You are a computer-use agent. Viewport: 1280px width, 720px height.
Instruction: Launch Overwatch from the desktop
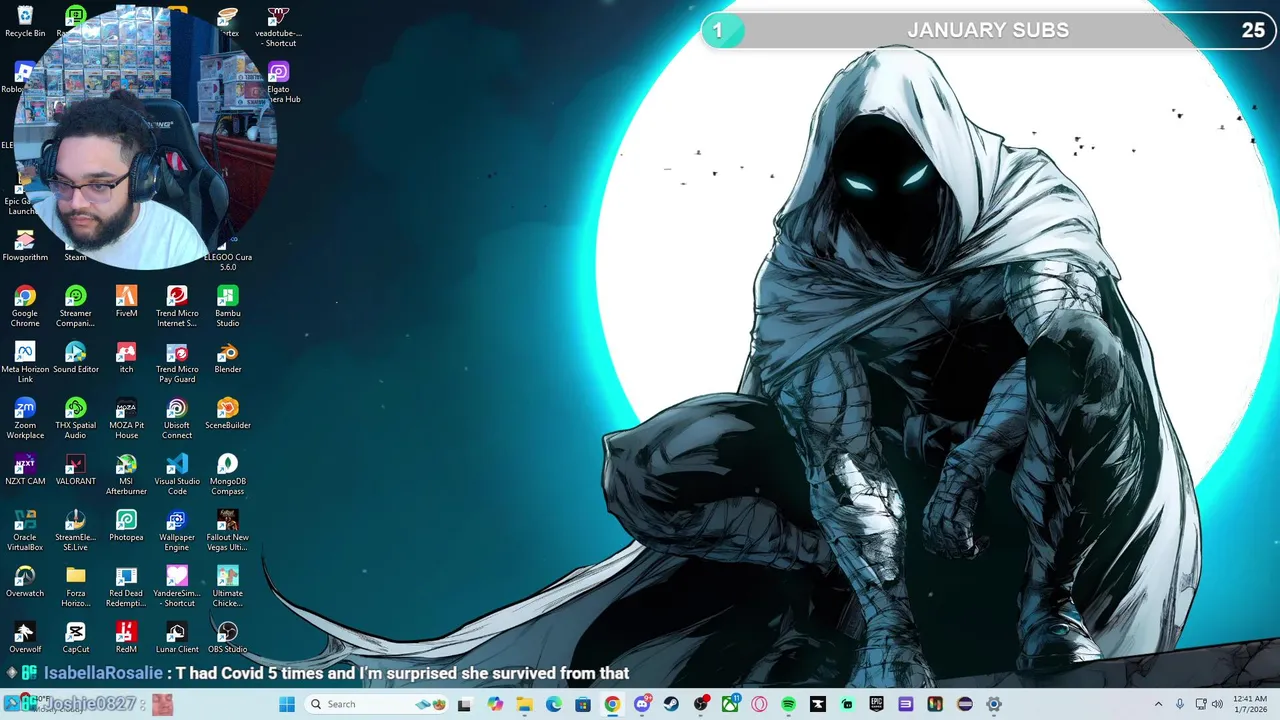click(x=25, y=581)
